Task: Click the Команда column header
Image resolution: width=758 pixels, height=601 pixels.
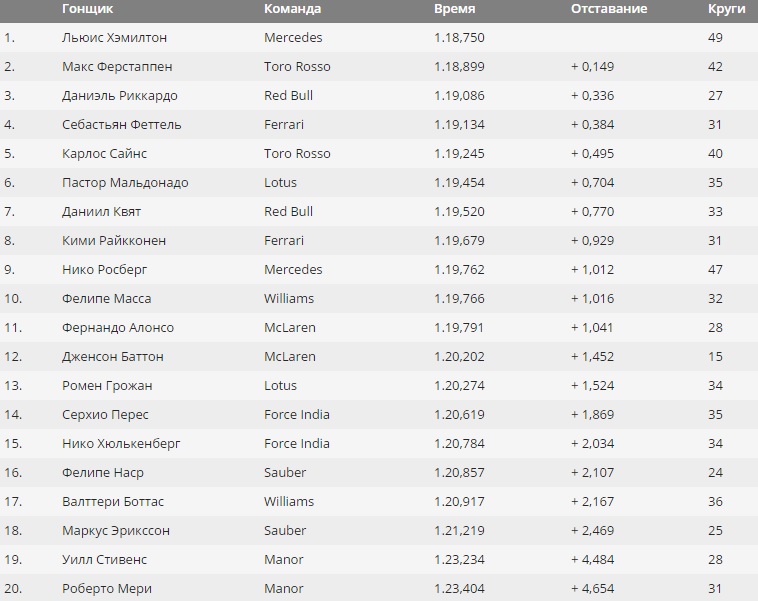Action: [x=292, y=9]
